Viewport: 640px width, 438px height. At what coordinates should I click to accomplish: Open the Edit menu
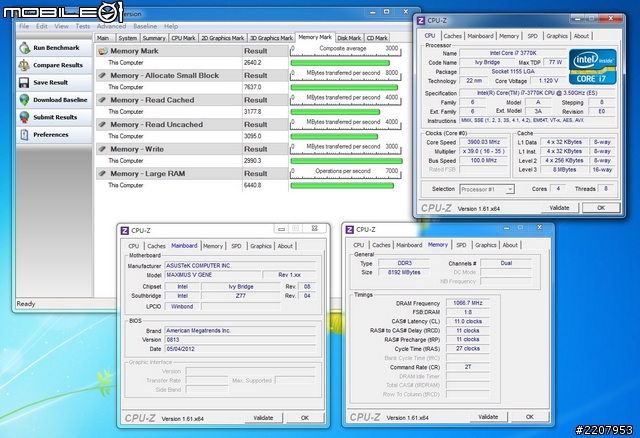pyautogui.click(x=42, y=26)
